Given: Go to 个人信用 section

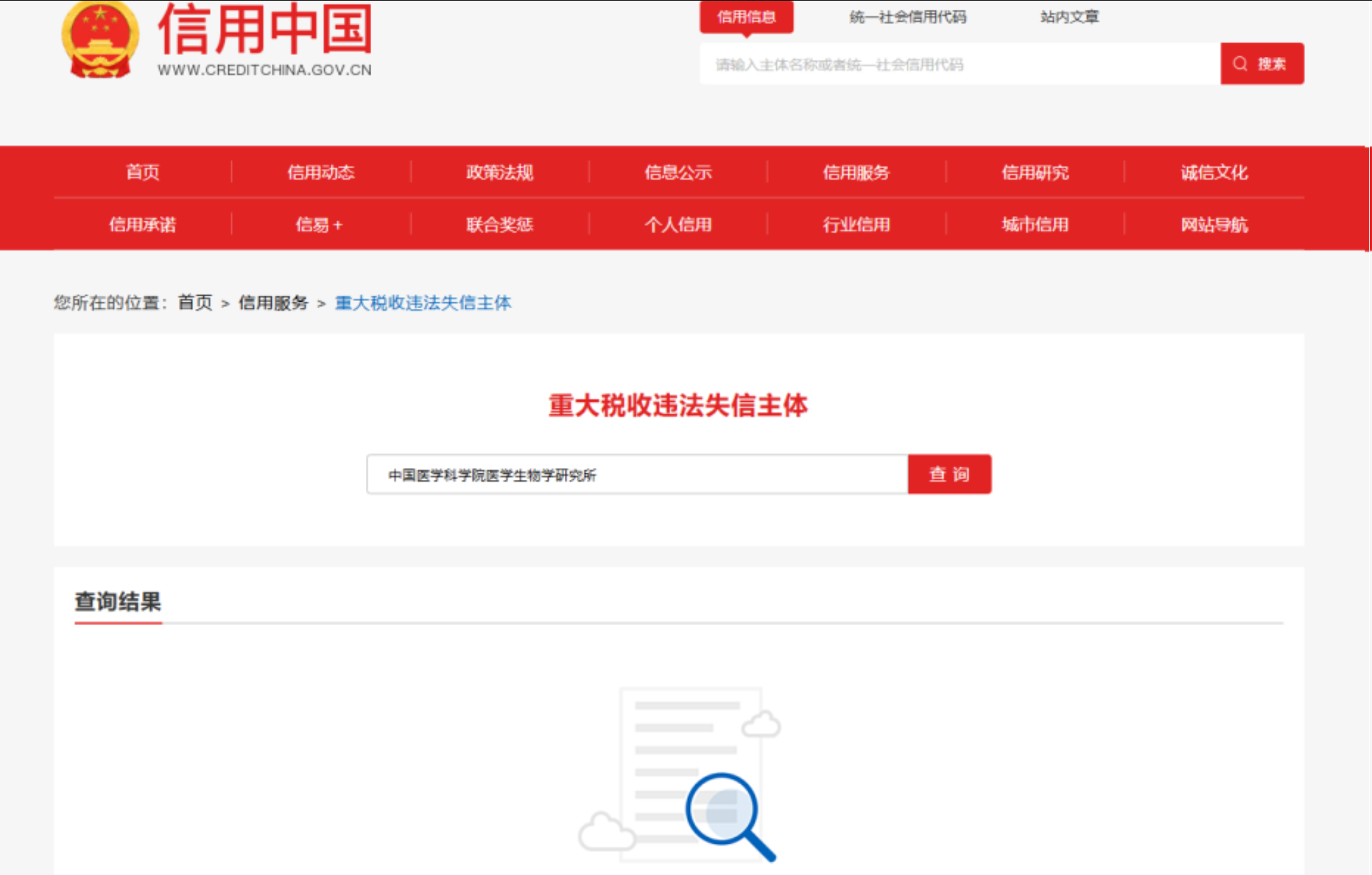Looking at the screenshot, I should [x=678, y=225].
